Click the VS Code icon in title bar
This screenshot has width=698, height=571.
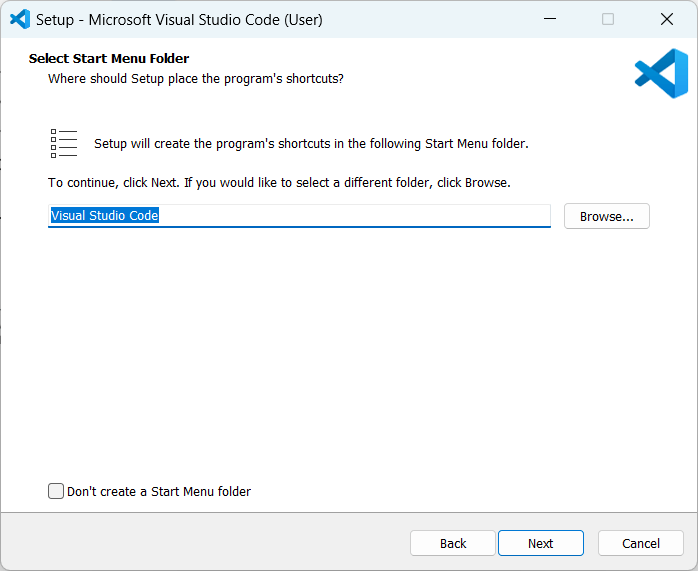pos(19,19)
